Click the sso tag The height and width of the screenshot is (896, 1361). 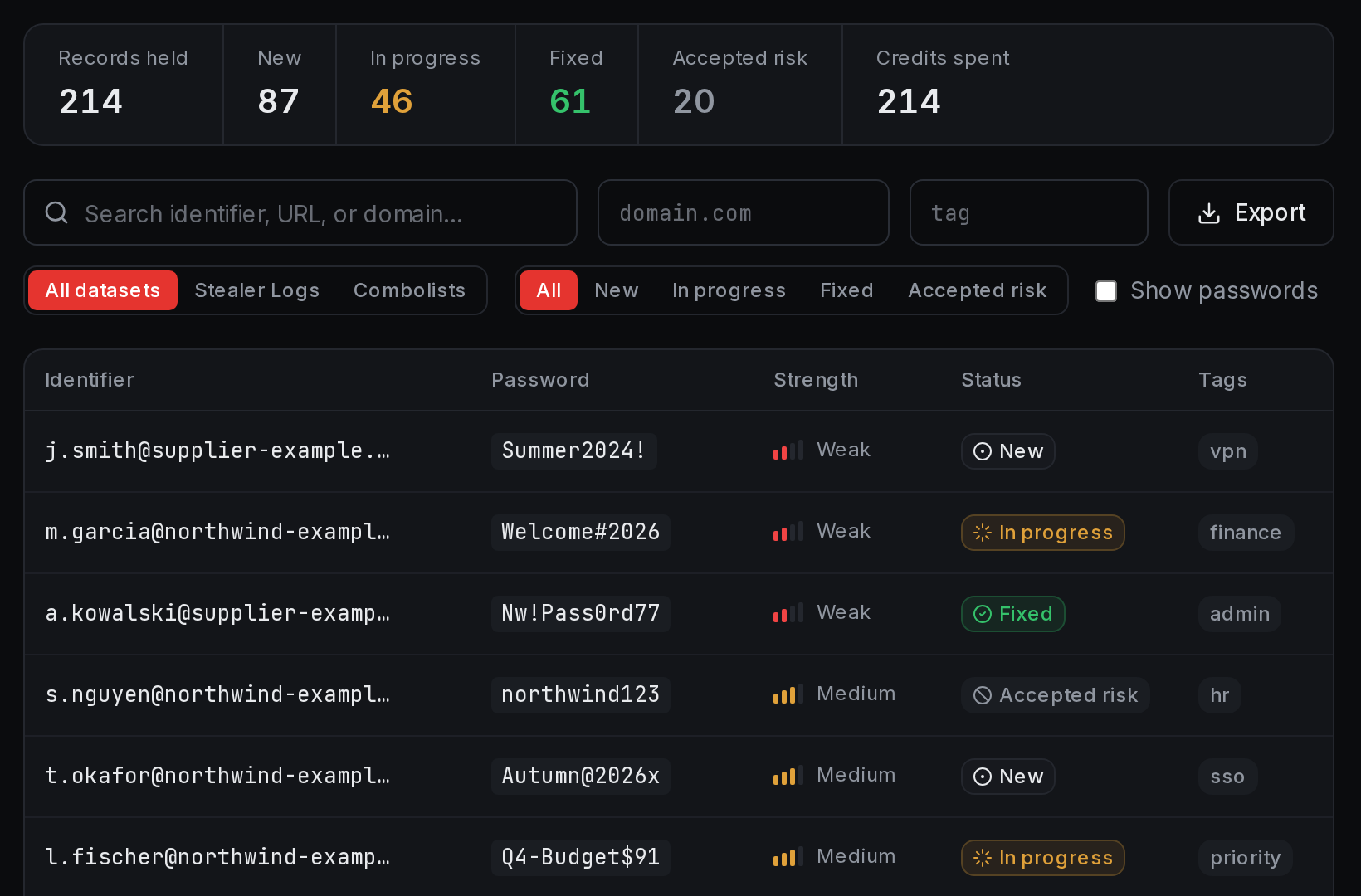coord(1228,777)
